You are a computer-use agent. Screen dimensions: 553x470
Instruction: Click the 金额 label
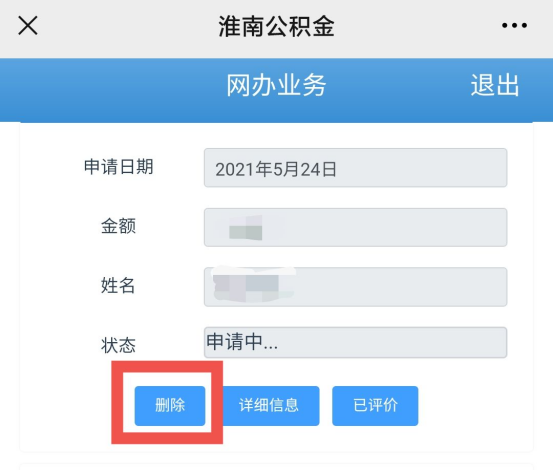(x=118, y=226)
